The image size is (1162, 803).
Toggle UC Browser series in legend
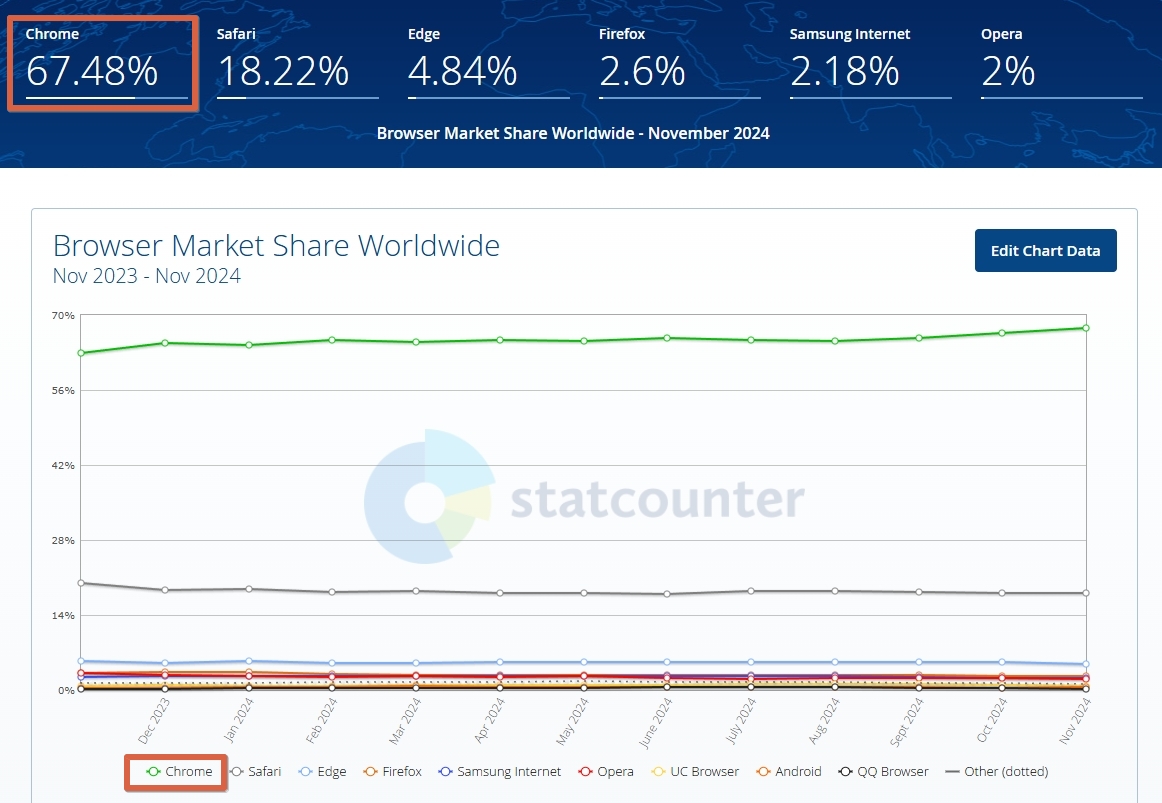tap(695, 771)
